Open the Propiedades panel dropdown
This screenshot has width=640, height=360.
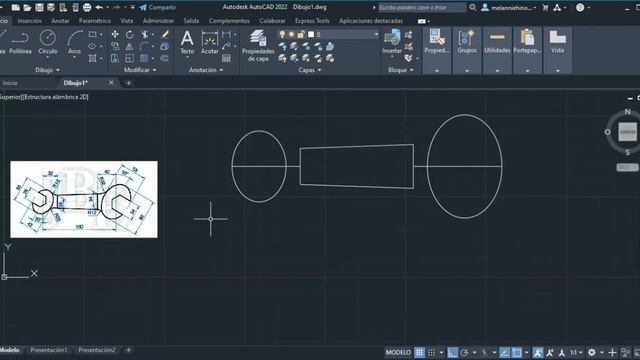pos(437,71)
